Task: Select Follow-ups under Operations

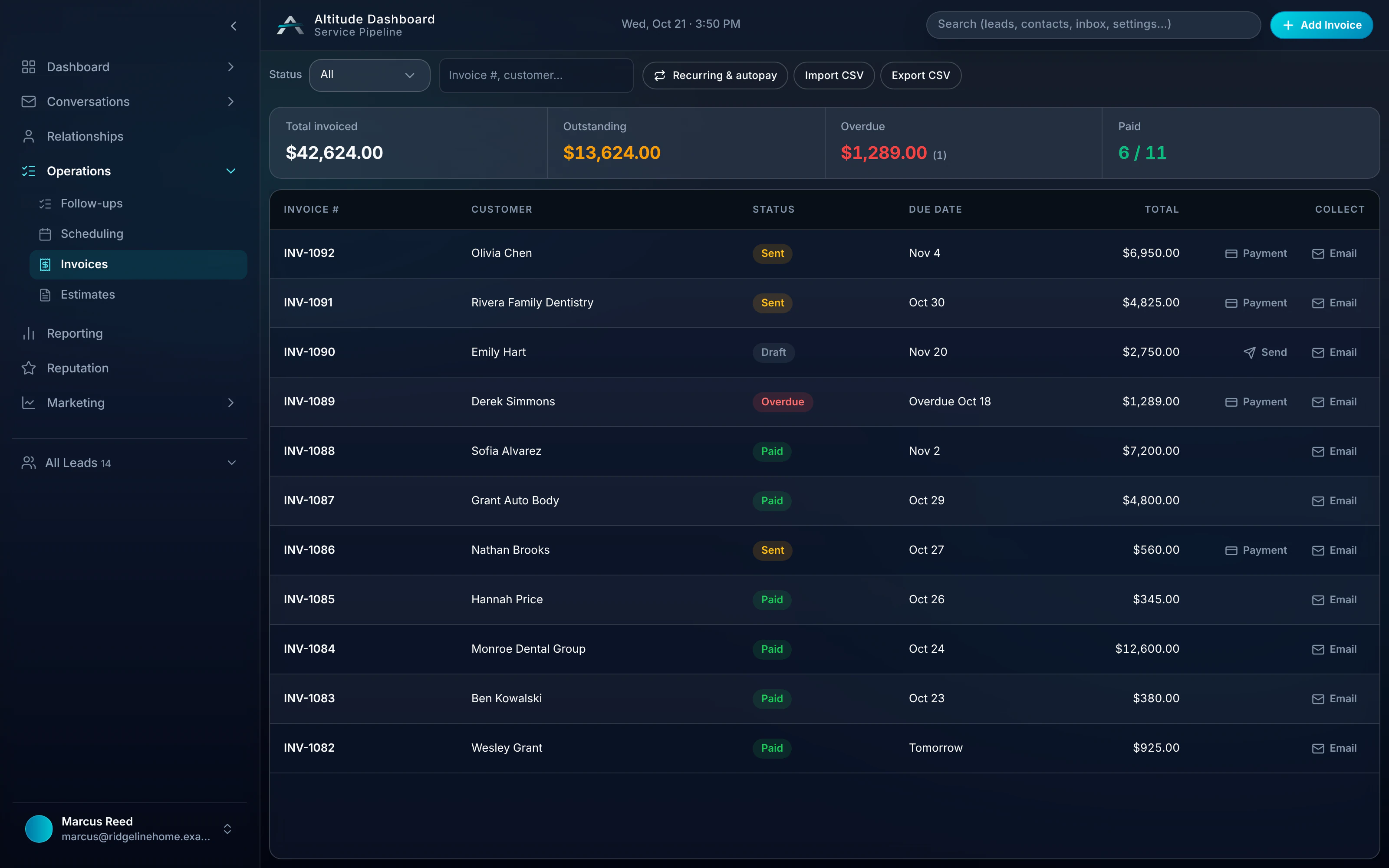Action: (x=138, y=203)
